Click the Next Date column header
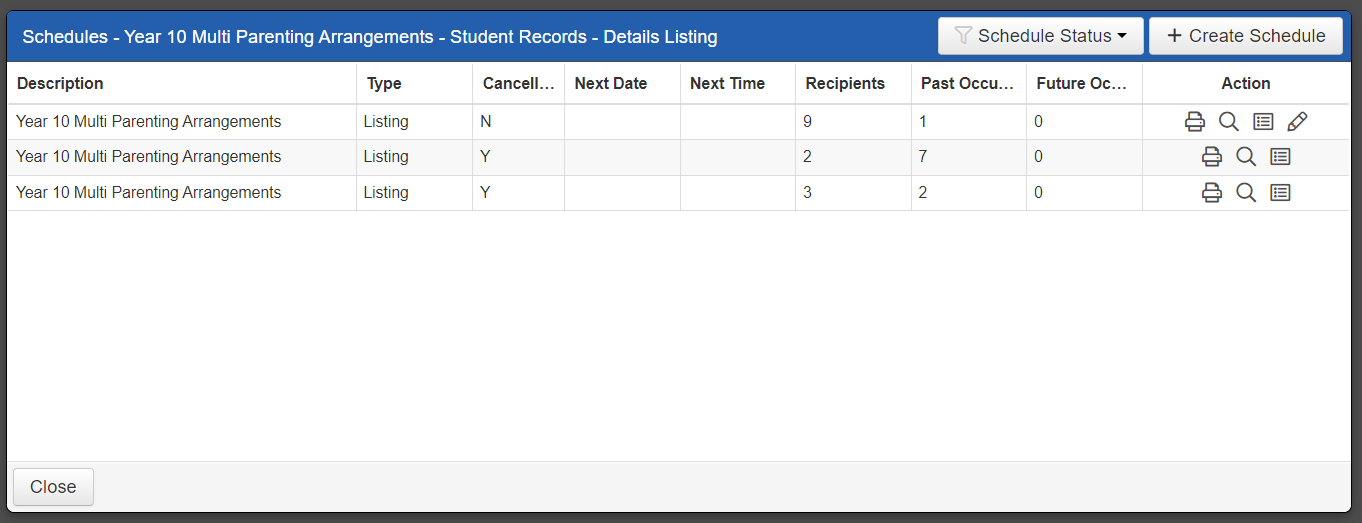The width and height of the screenshot is (1362, 523). point(611,84)
